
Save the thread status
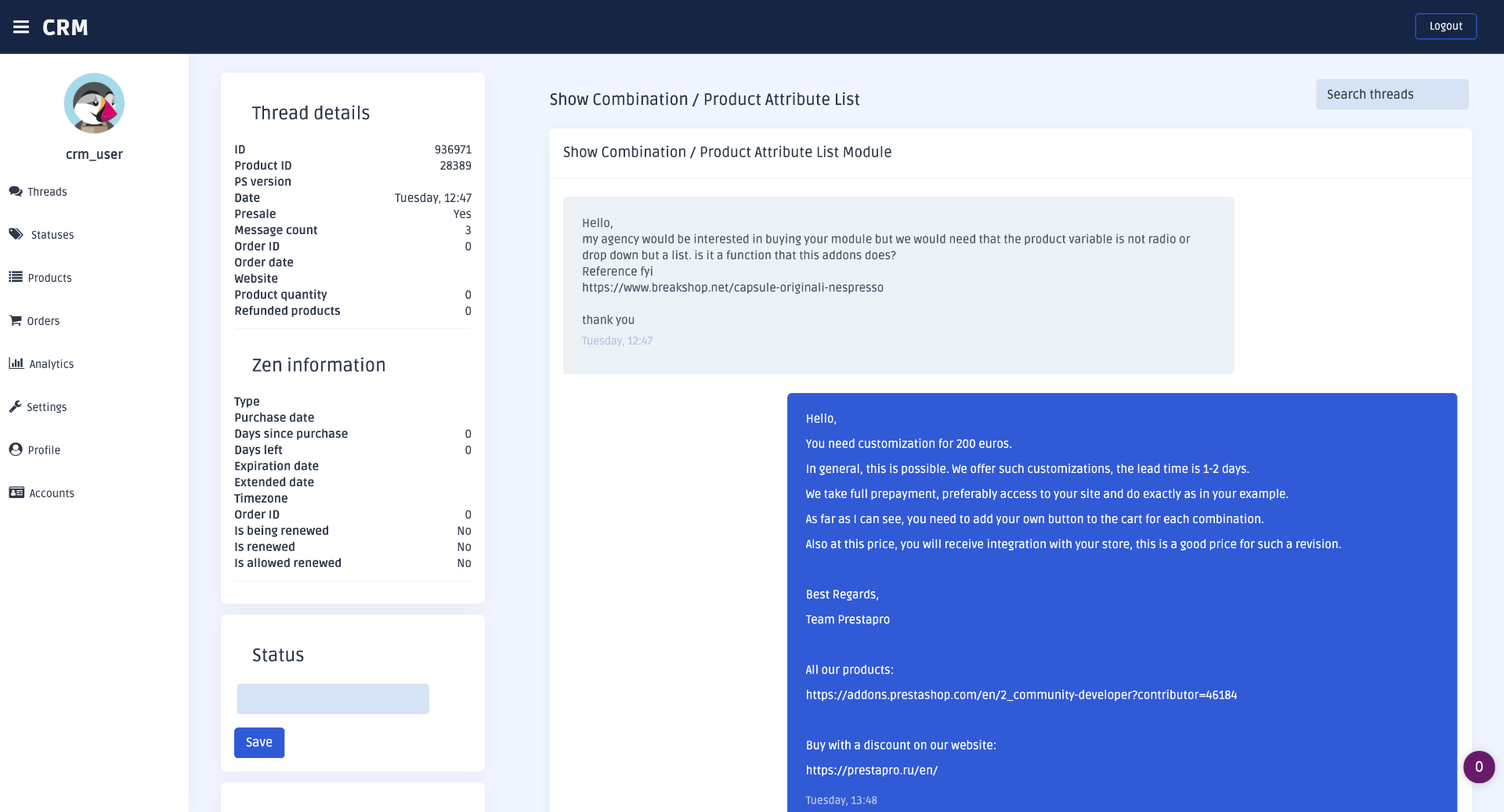click(259, 742)
